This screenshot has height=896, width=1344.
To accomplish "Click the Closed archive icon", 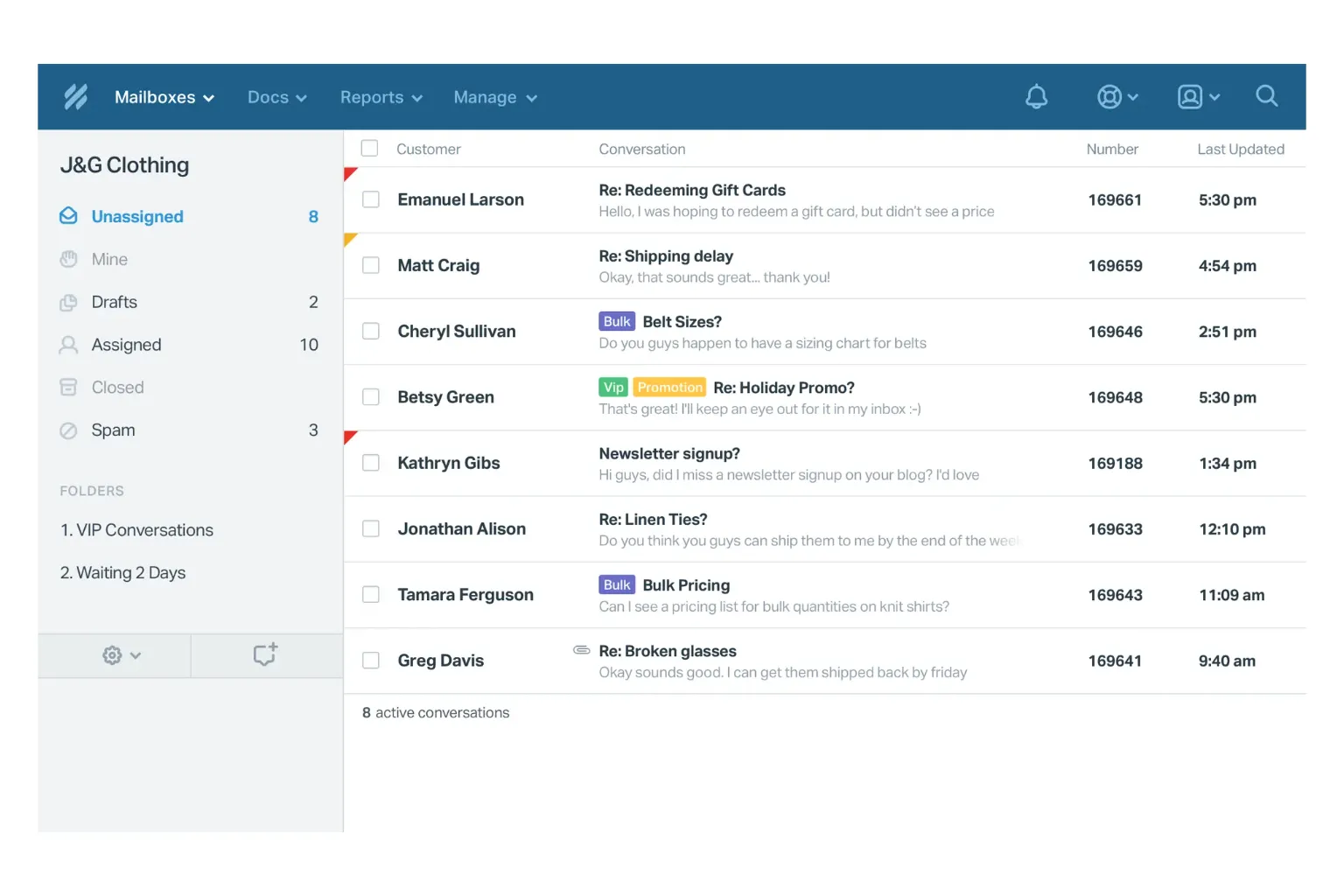I will (x=68, y=387).
